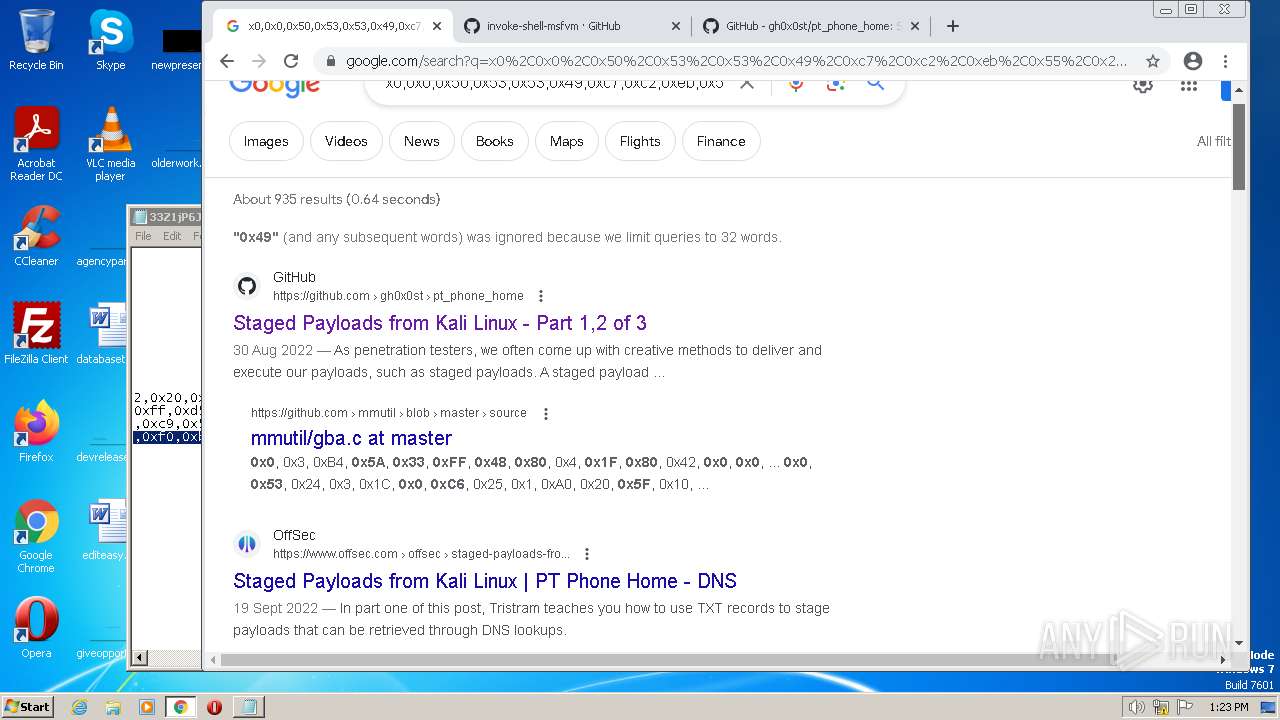Open the Chrome profile avatar menu

[1192, 61]
